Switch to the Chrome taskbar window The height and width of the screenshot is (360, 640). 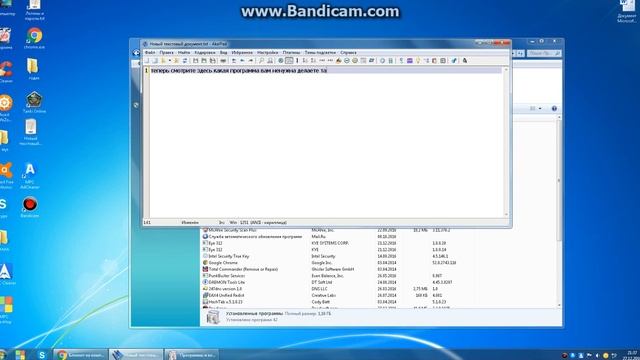pos(80,355)
